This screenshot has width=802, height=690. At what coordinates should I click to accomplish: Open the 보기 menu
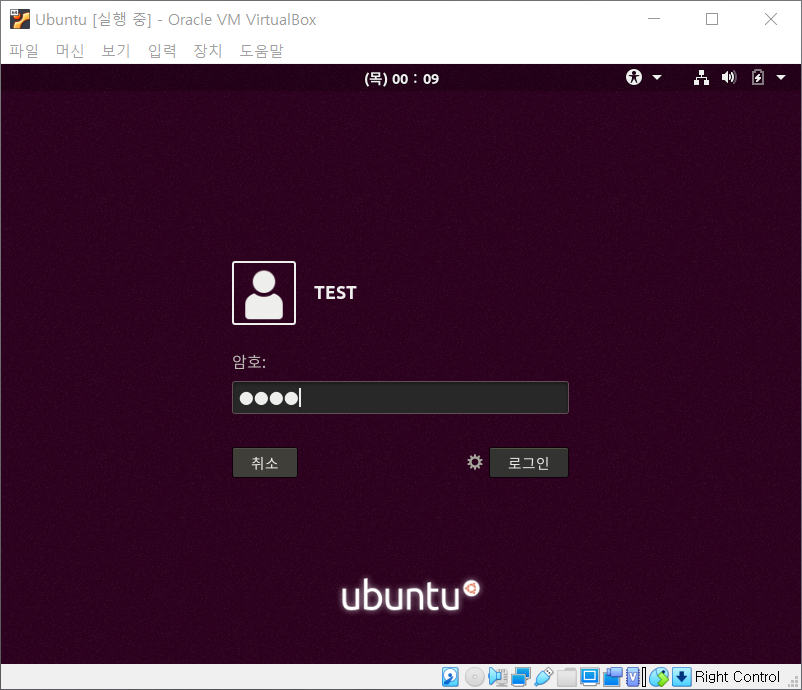click(x=116, y=51)
